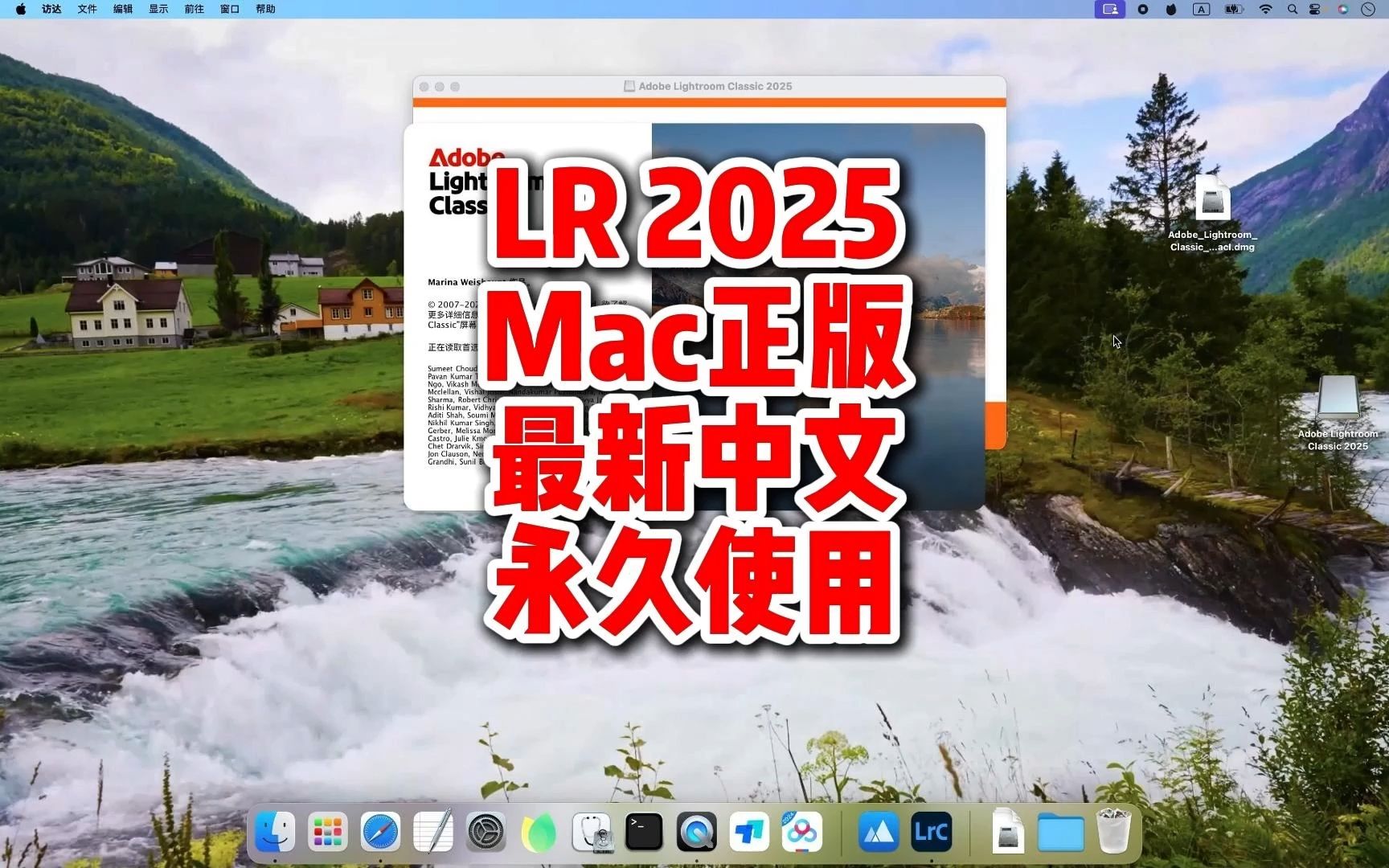1389x868 pixels.
Task: Open the Baidu Netdisk icon in Dock
Action: tap(802, 832)
